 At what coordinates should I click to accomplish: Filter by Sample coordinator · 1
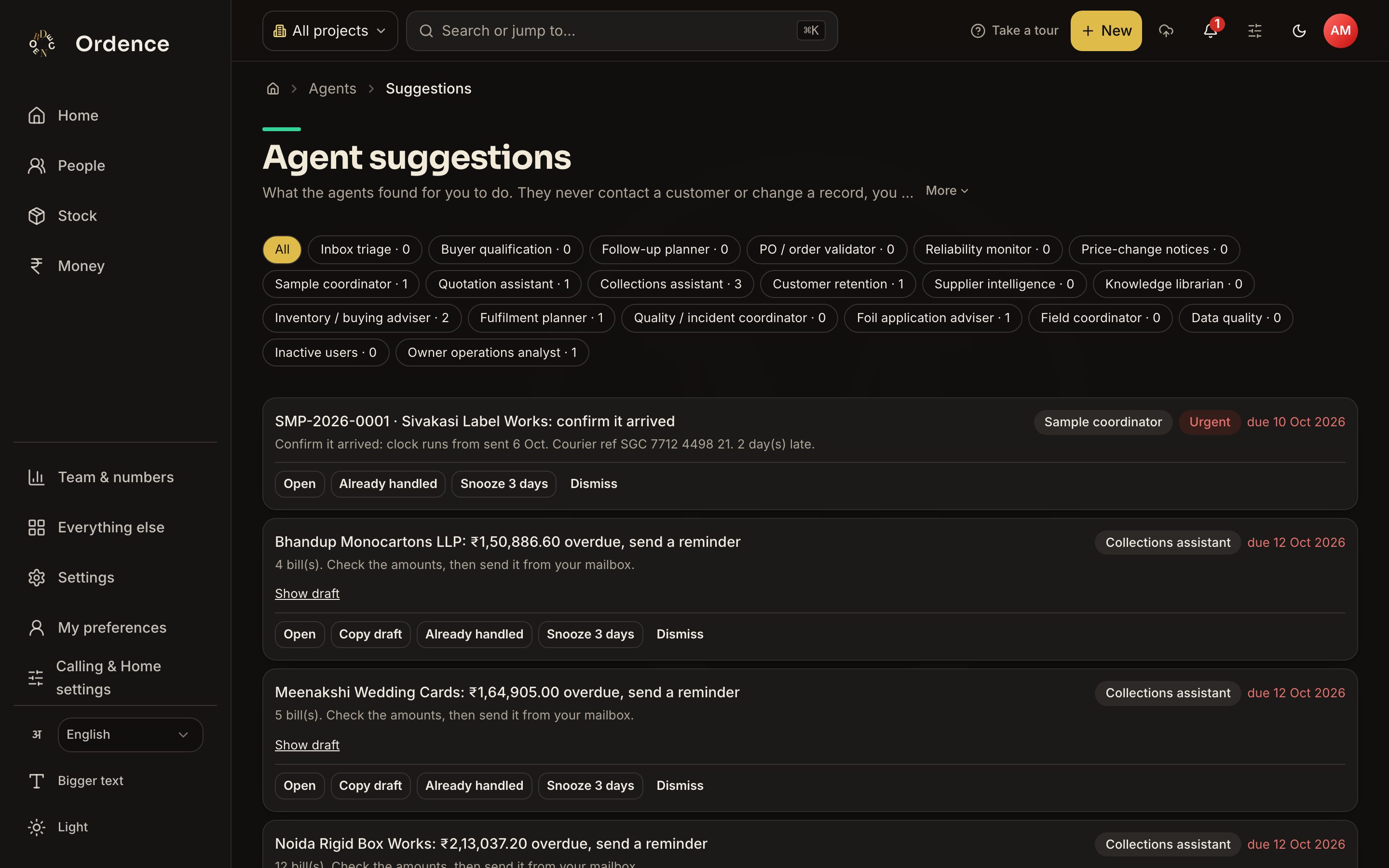click(341, 284)
